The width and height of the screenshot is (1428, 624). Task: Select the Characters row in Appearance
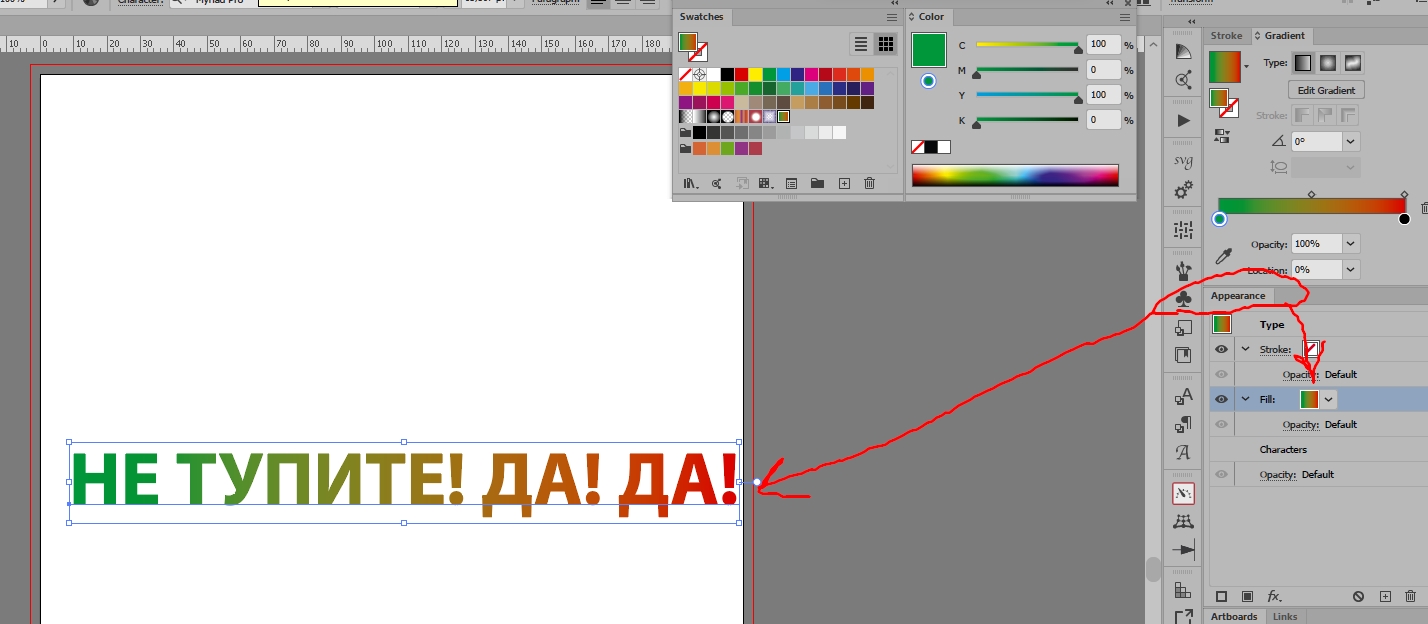tap(1318, 449)
